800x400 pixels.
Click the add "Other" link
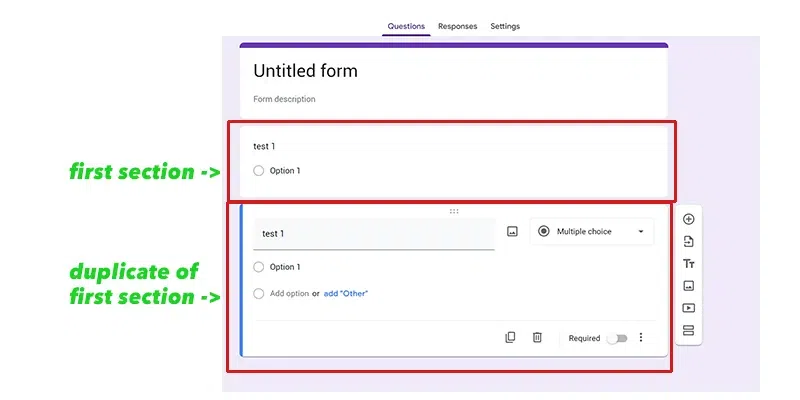click(345, 294)
